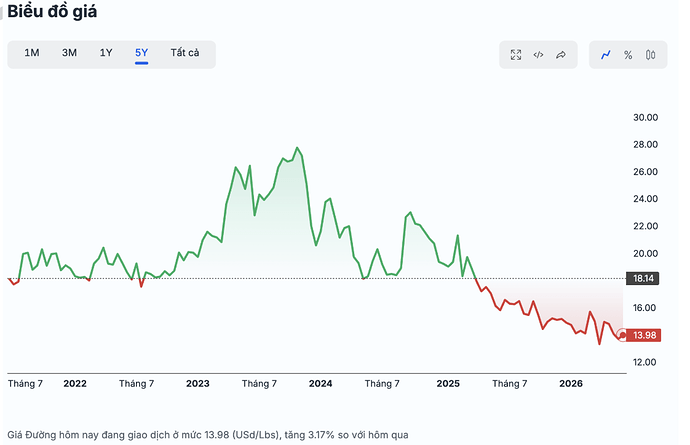Switch to candlestick chart view
The height and width of the screenshot is (445, 690).
(650, 55)
